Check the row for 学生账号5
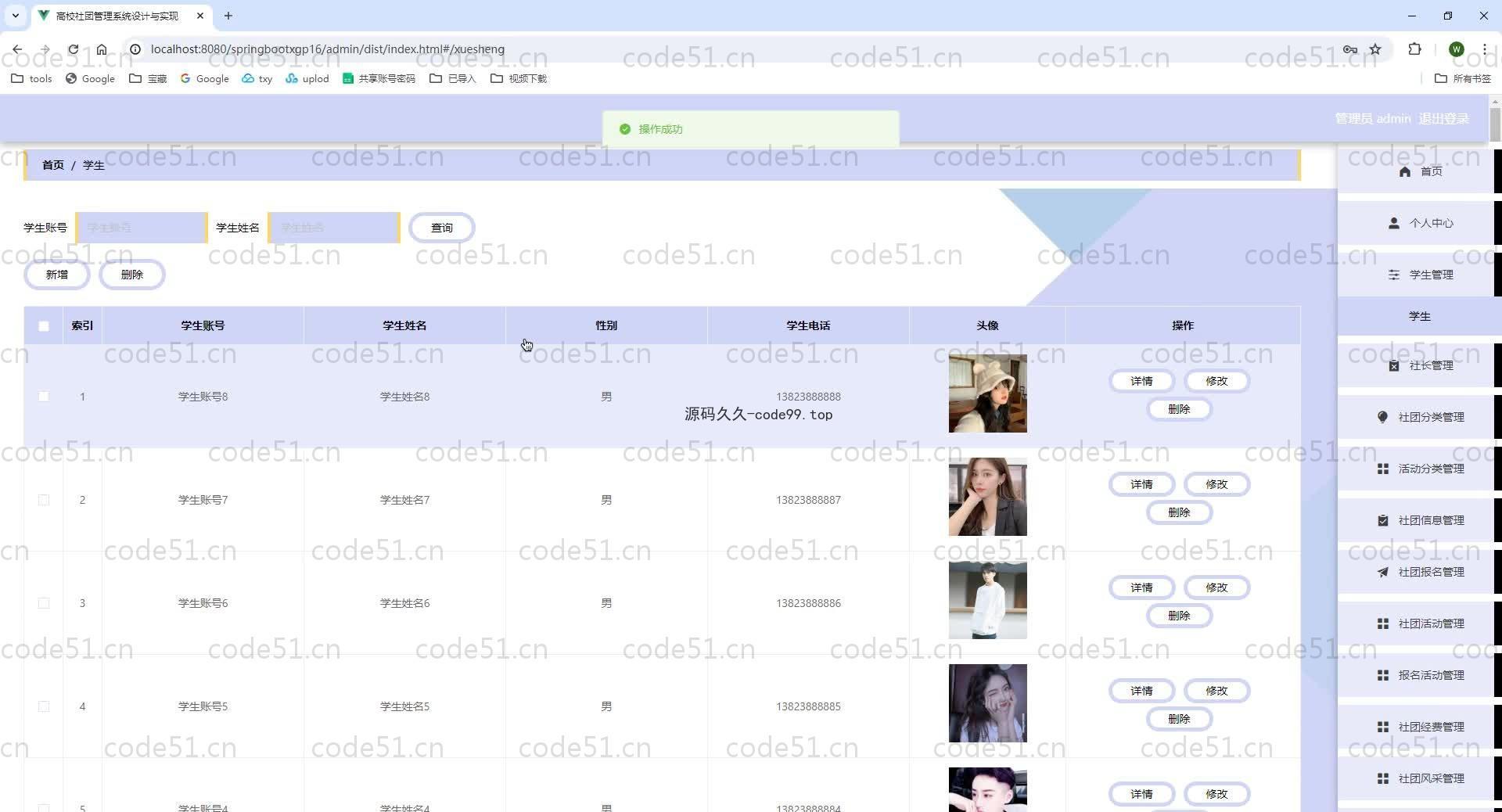 tap(44, 706)
